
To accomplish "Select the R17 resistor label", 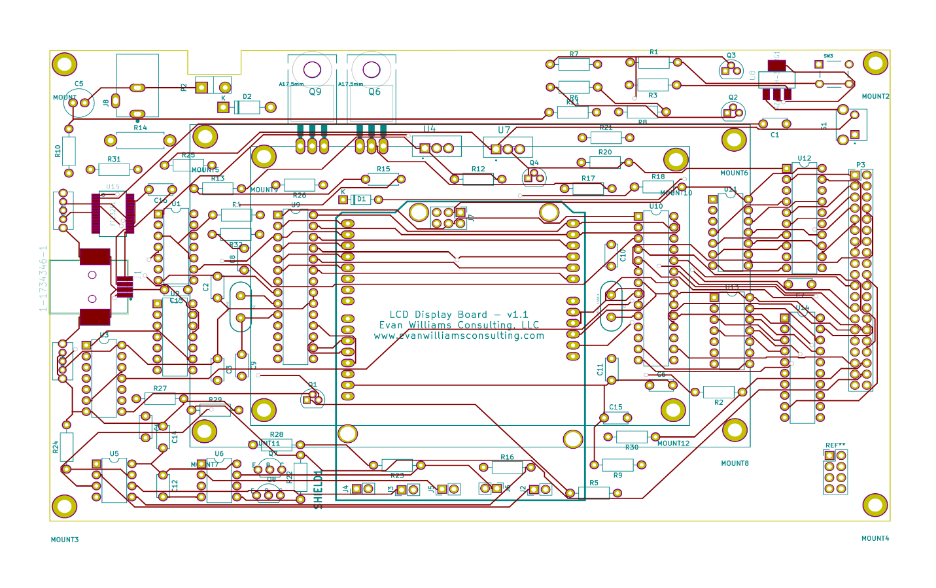I will point(588,178).
